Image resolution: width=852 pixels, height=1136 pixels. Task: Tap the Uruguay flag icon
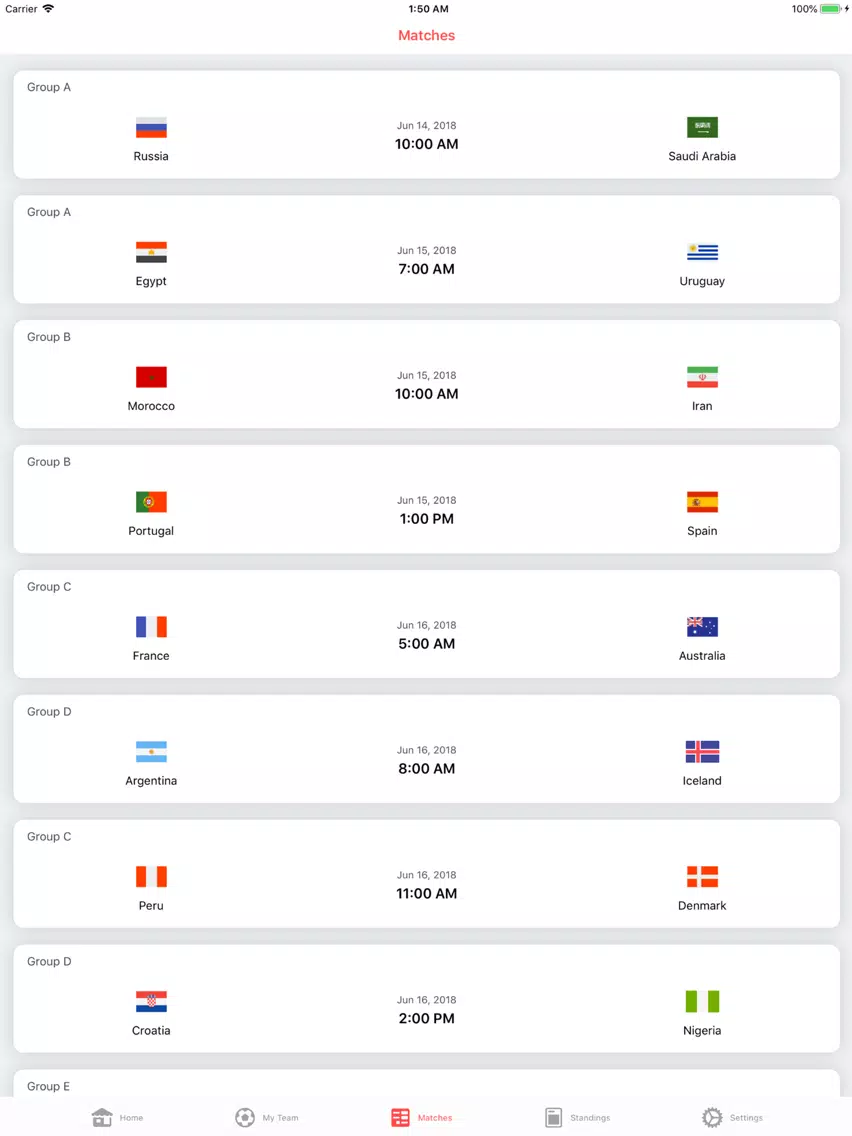click(x=702, y=252)
